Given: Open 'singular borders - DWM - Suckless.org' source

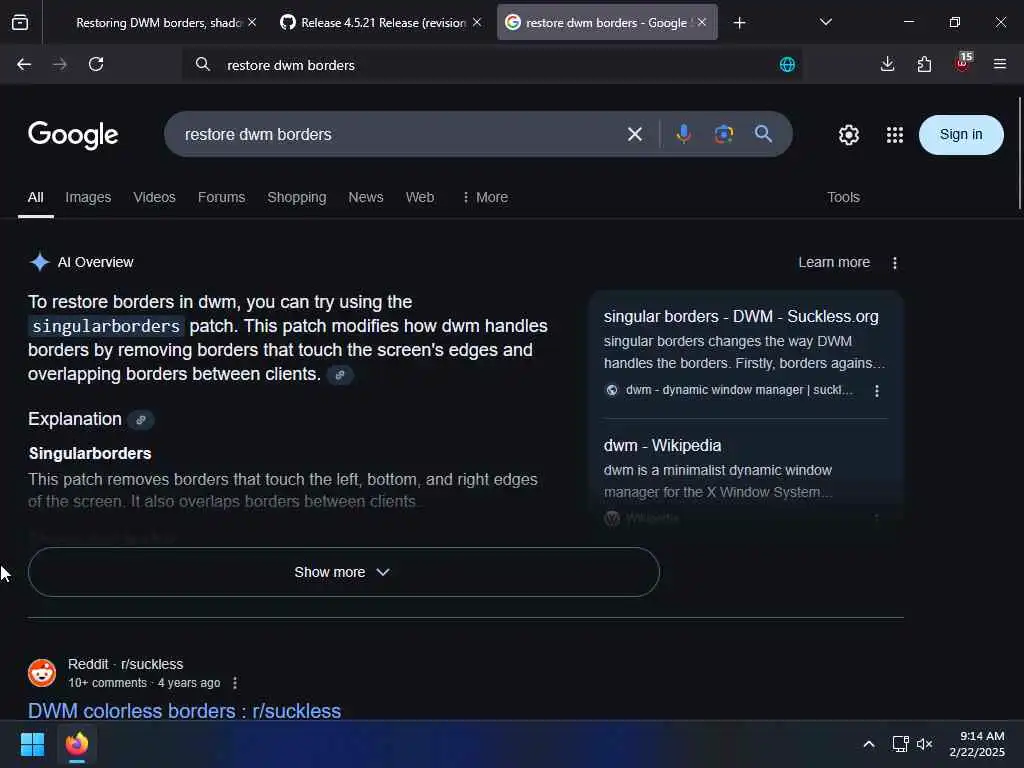Looking at the screenshot, I should [741, 317].
